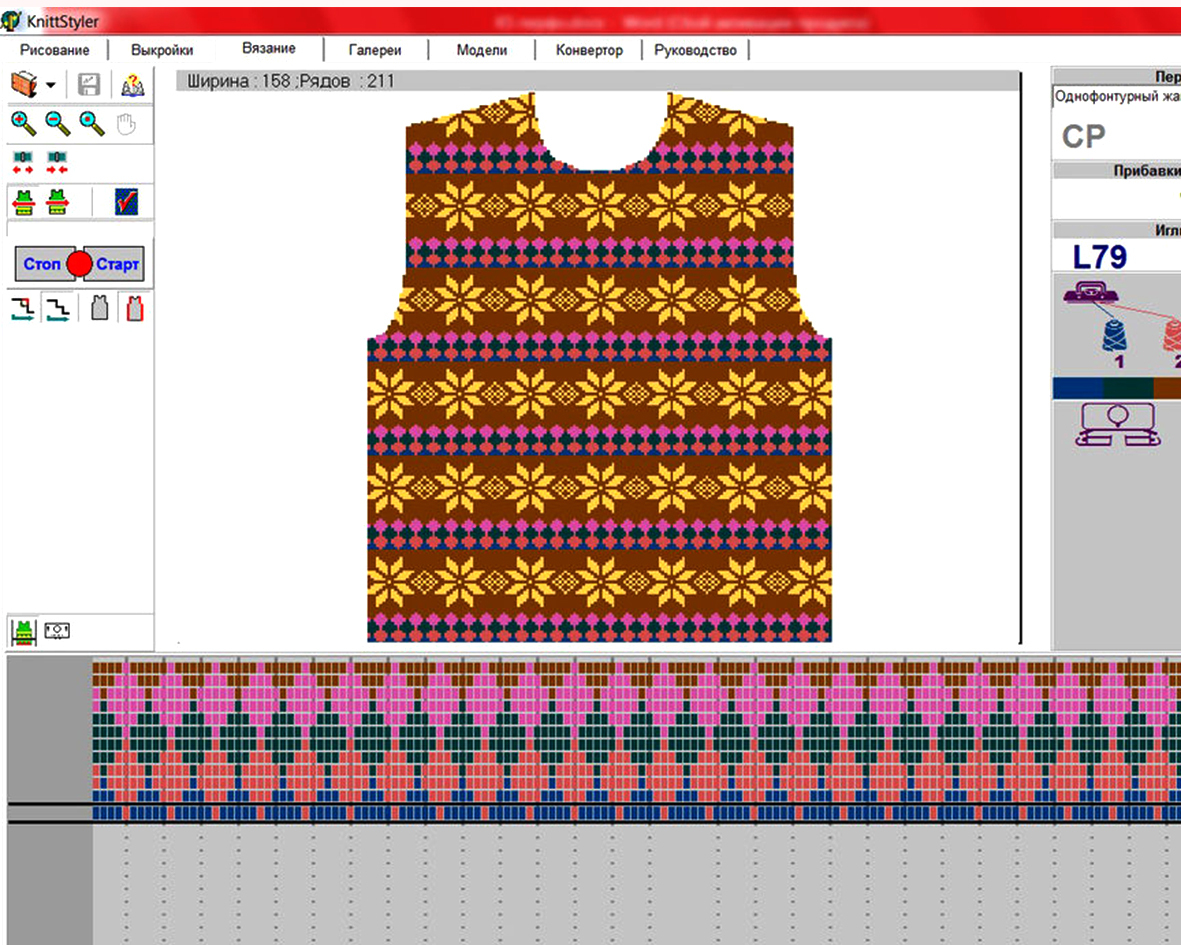Click the Однофонтурный жаккард field
Screen dimensions: 1181x945
coord(1116,96)
